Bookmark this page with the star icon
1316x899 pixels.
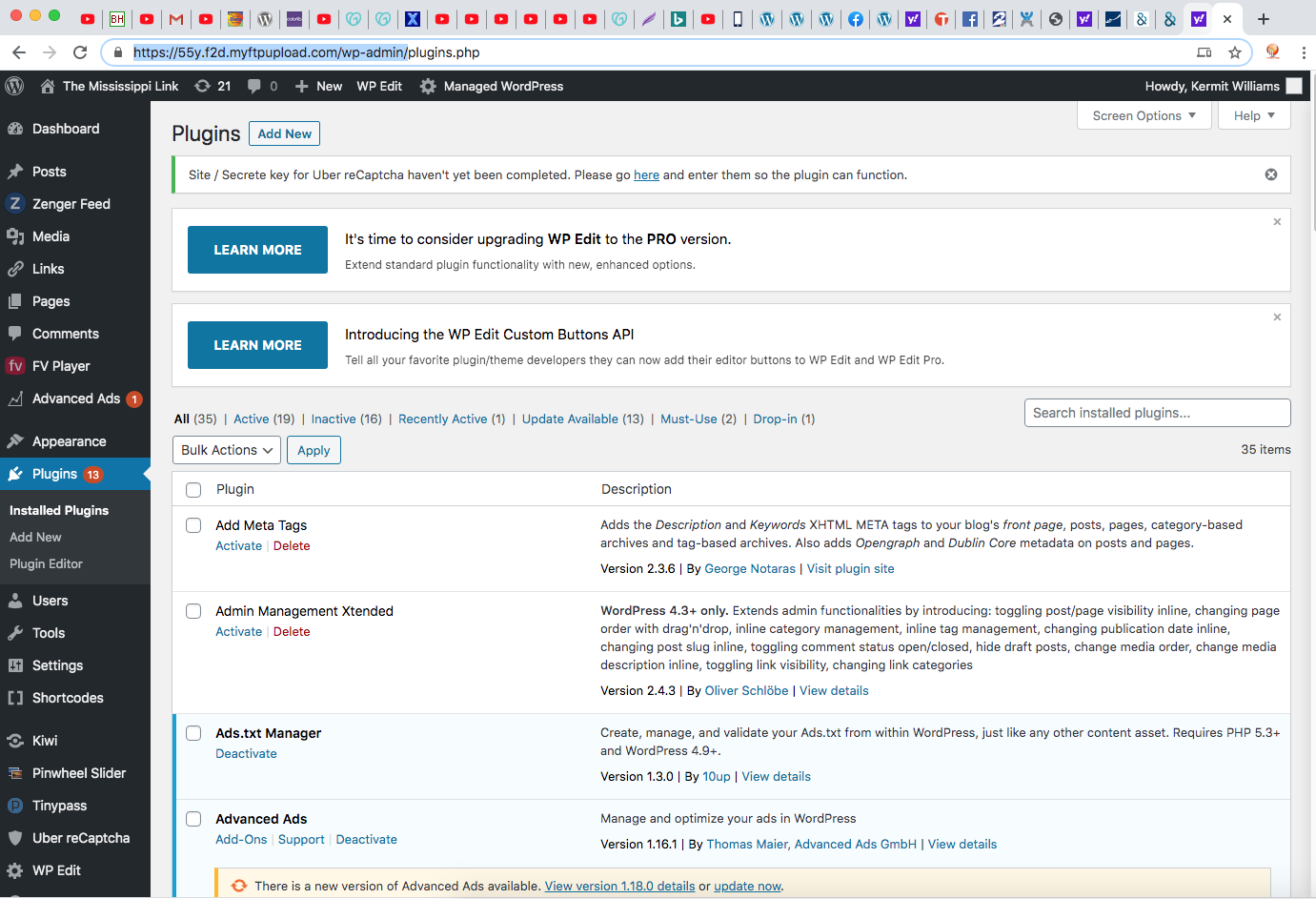pyautogui.click(x=1235, y=52)
